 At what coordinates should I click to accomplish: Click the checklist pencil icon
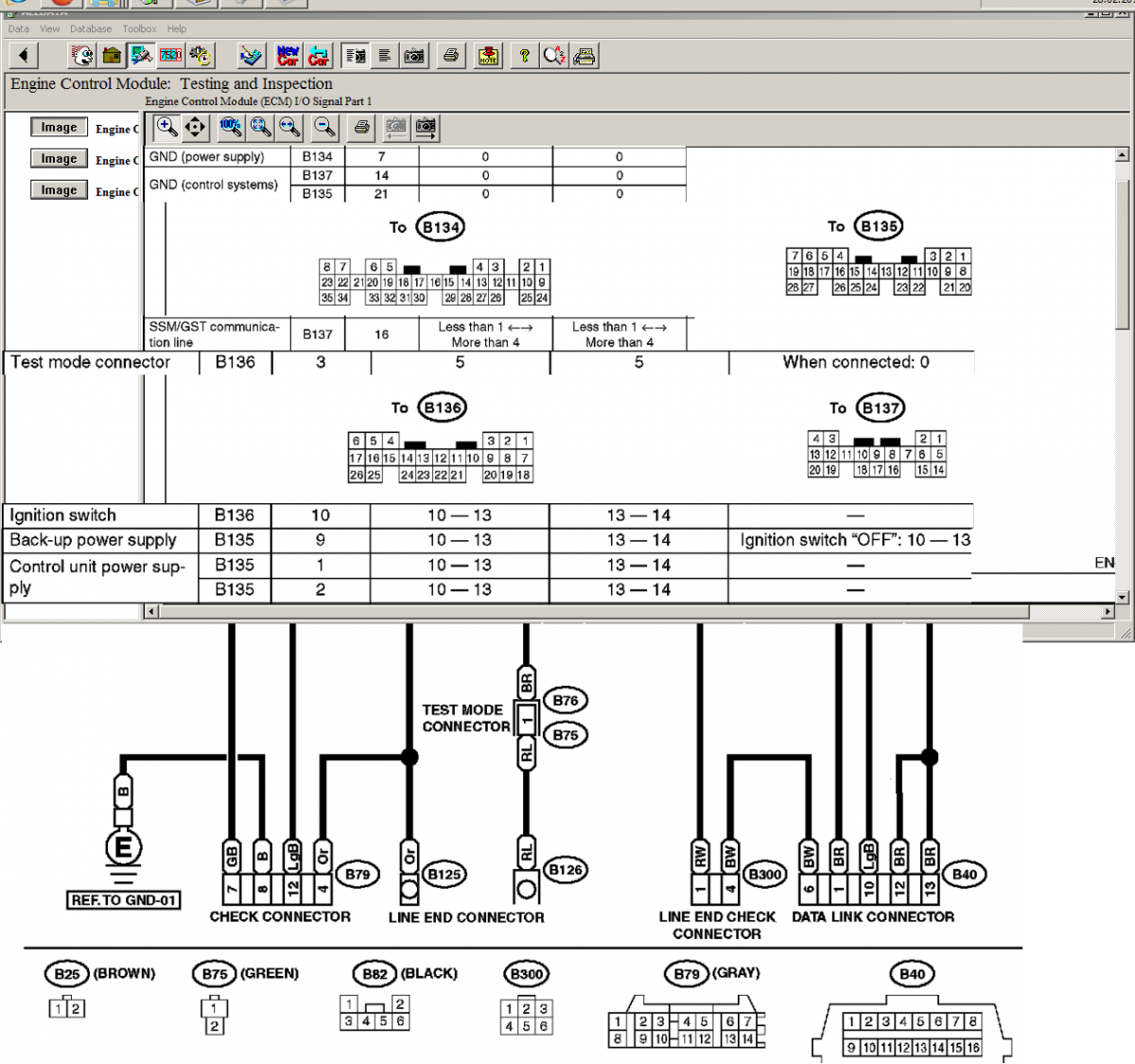click(251, 56)
